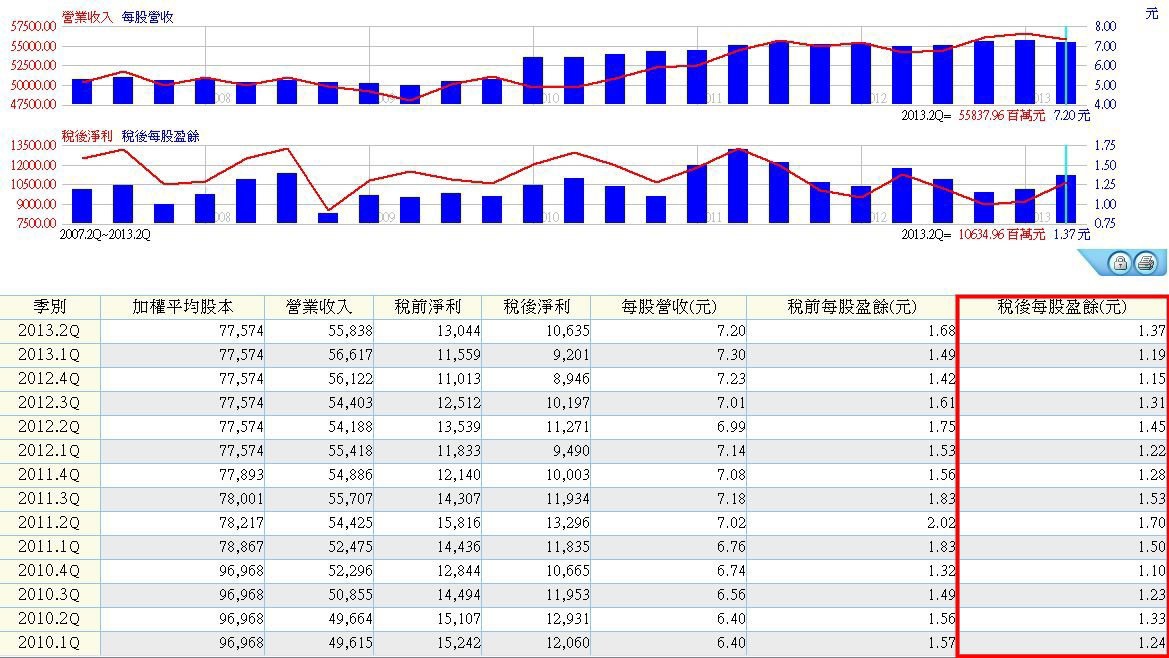This screenshot has height=658, width=1169.
Task: Select the 加權平均股本 column header
Action: (183, 306)
